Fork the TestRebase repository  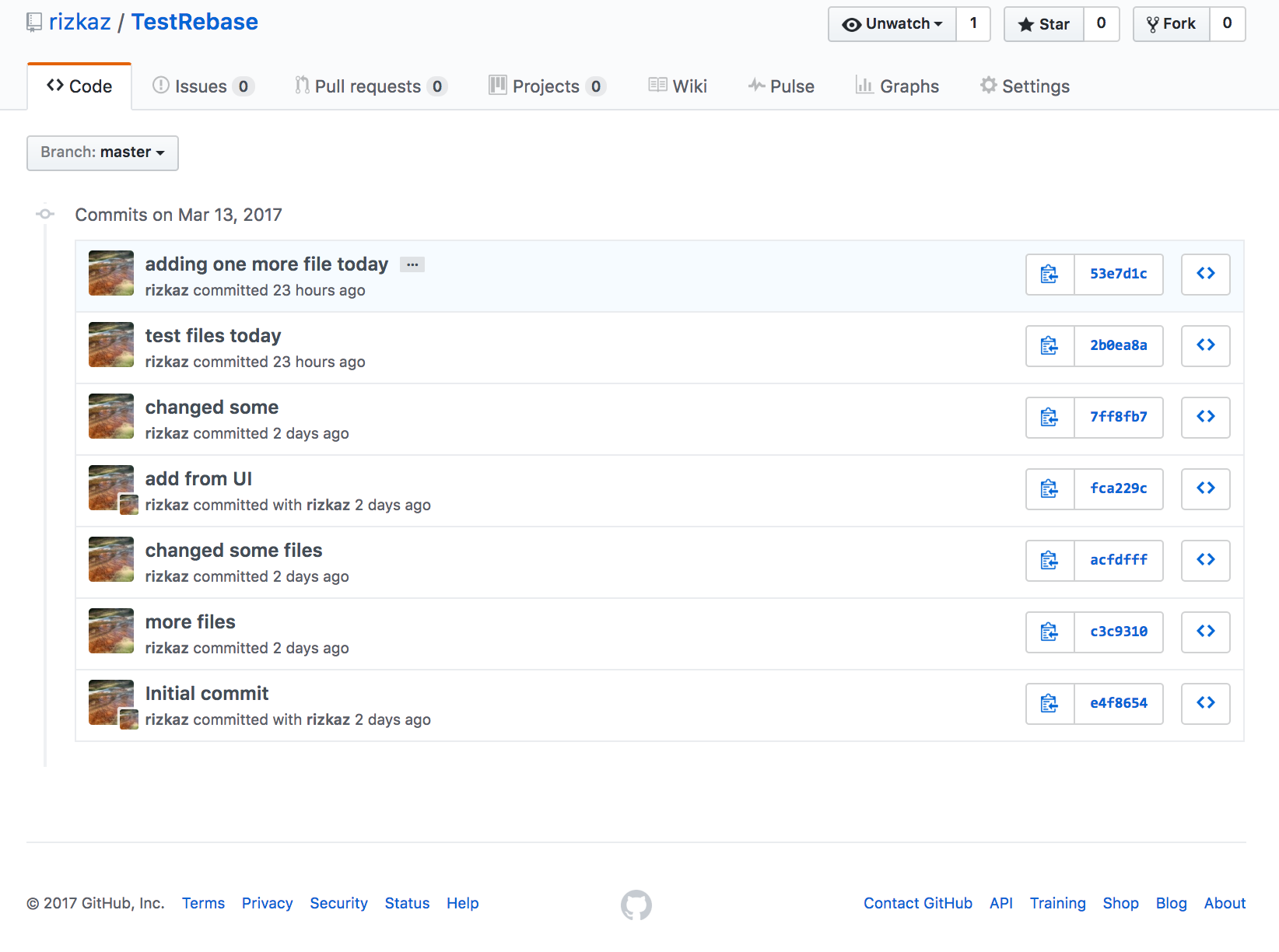point(1172,24)
